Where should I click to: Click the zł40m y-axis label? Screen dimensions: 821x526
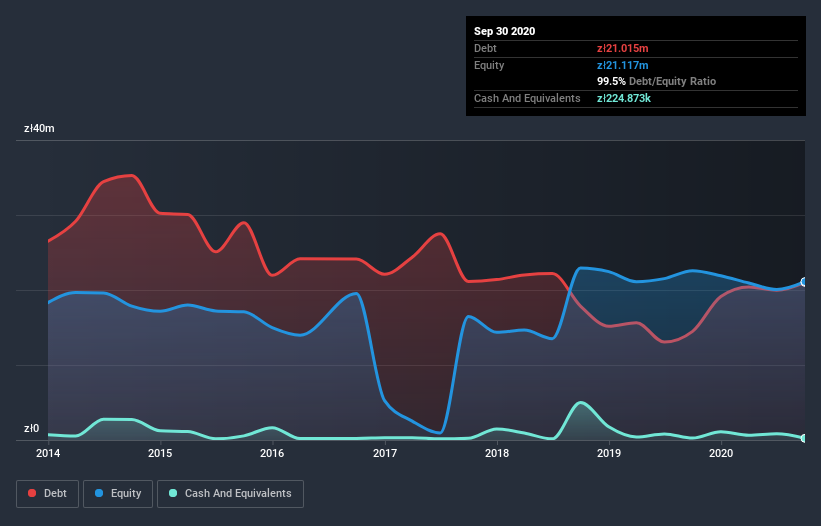click(x=39, y=128)
